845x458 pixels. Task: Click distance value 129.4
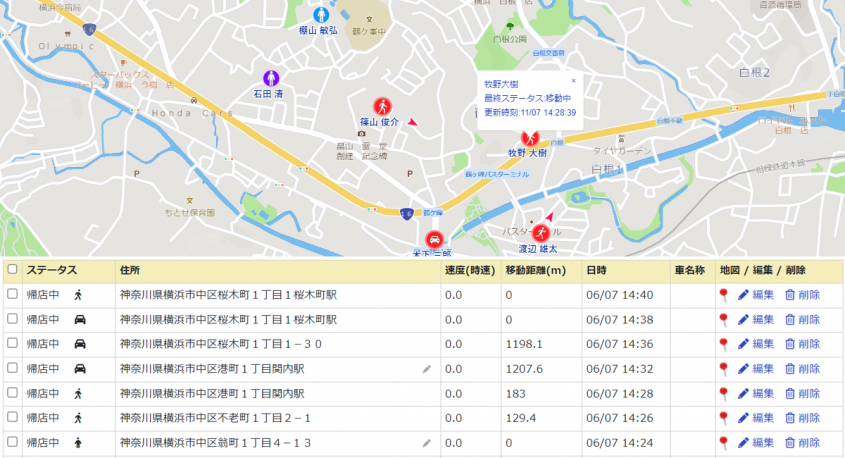[x=521, y=418]
